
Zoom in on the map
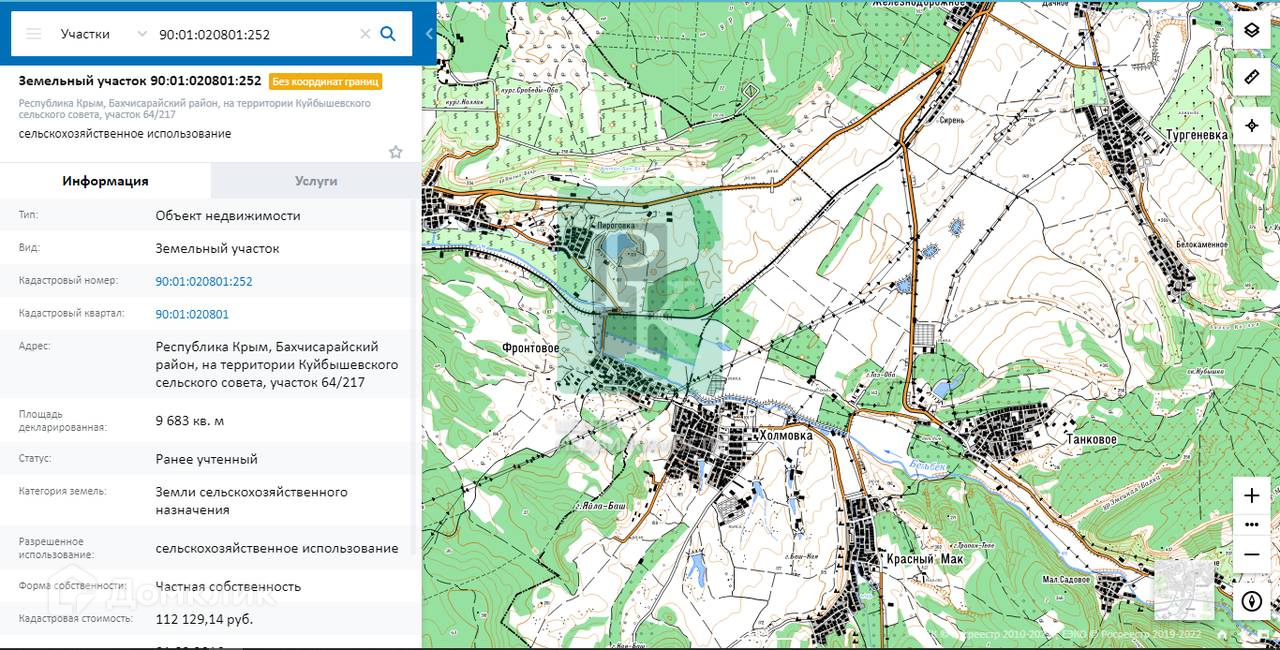pos(1251,496)
